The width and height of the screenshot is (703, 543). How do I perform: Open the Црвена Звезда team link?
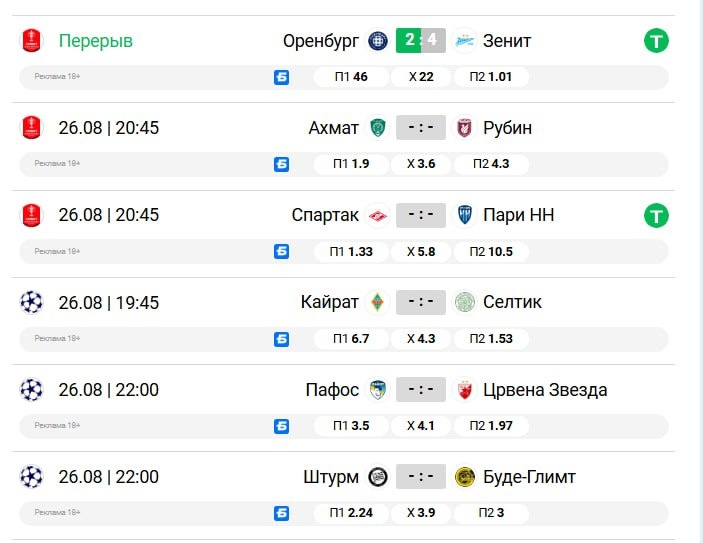point(545,390)
